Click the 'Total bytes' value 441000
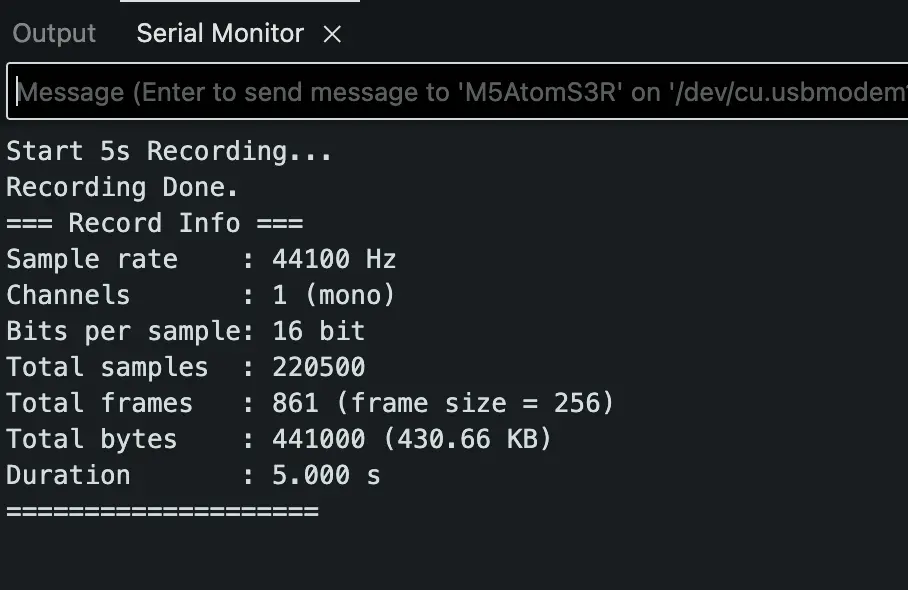The width and height of the screenshot is (908, 590). [x=318, y=439]
